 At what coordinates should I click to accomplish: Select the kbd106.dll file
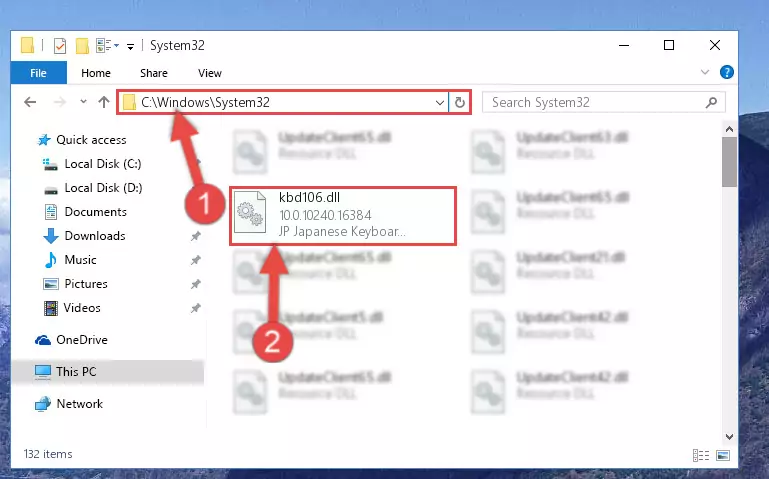[x=343, y=216]
